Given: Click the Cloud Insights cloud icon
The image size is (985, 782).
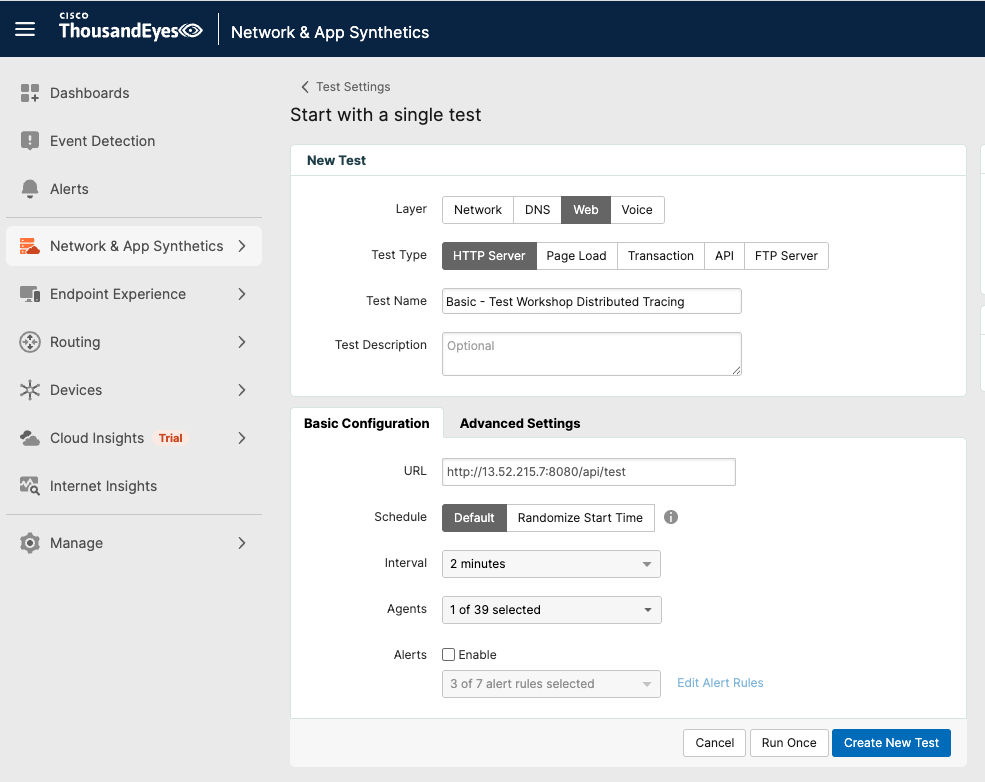Looking at the screenshot, I should click(x=30, y=438).
